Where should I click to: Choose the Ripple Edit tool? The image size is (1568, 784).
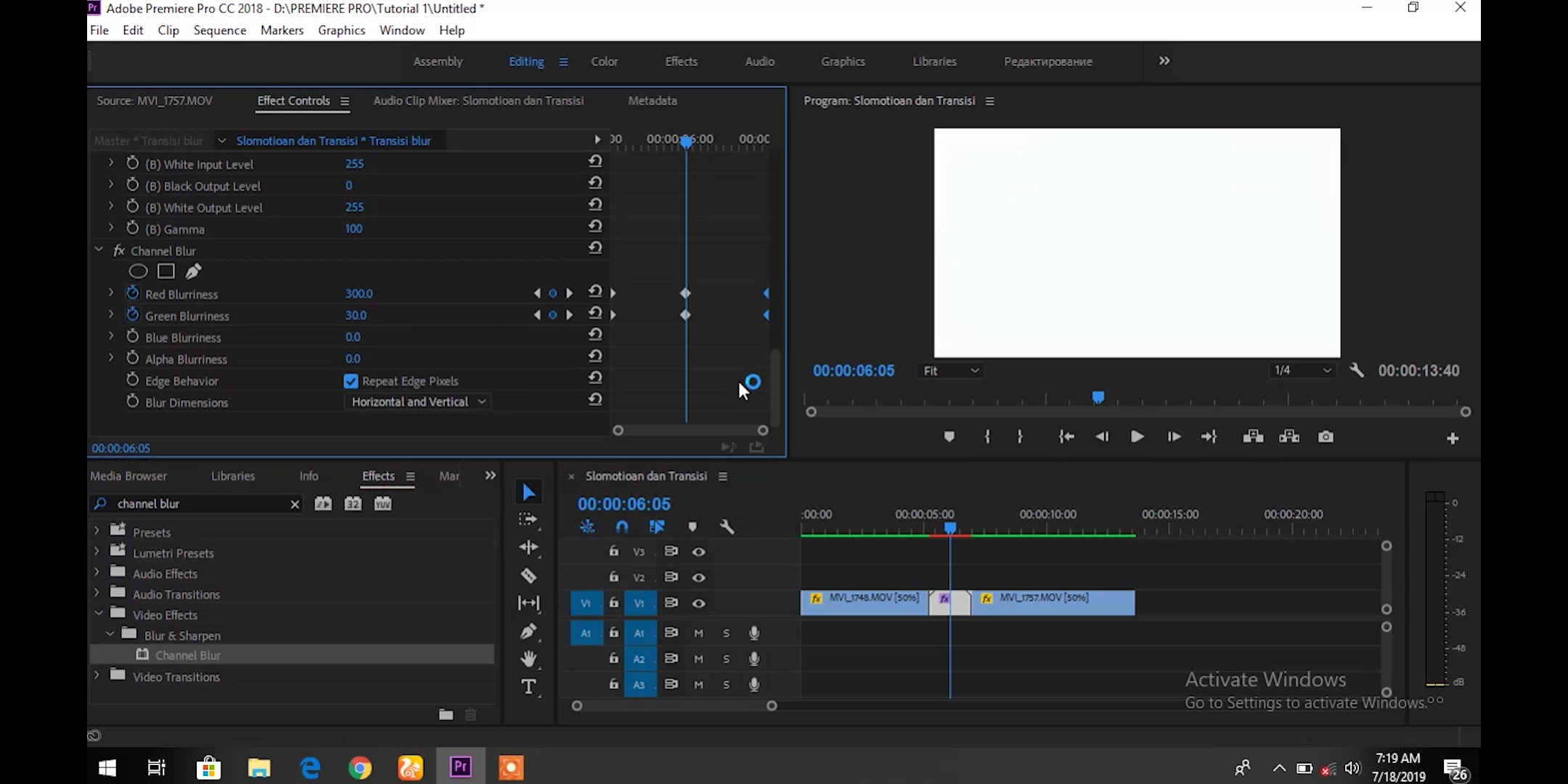tap(528, 547)
